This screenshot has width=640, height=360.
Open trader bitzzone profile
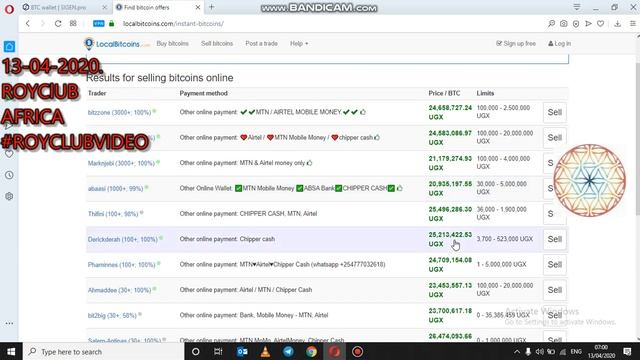(119, 112)
